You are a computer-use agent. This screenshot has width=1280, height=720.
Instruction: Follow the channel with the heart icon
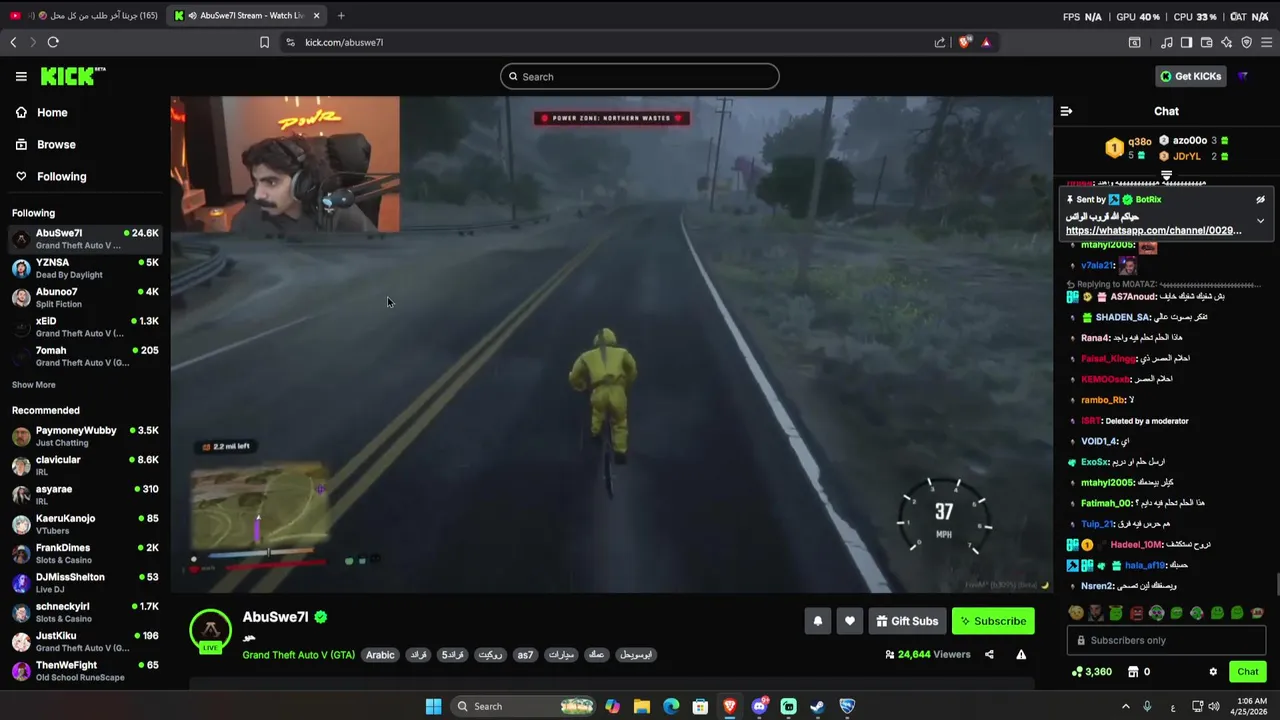tap(849, 621)
